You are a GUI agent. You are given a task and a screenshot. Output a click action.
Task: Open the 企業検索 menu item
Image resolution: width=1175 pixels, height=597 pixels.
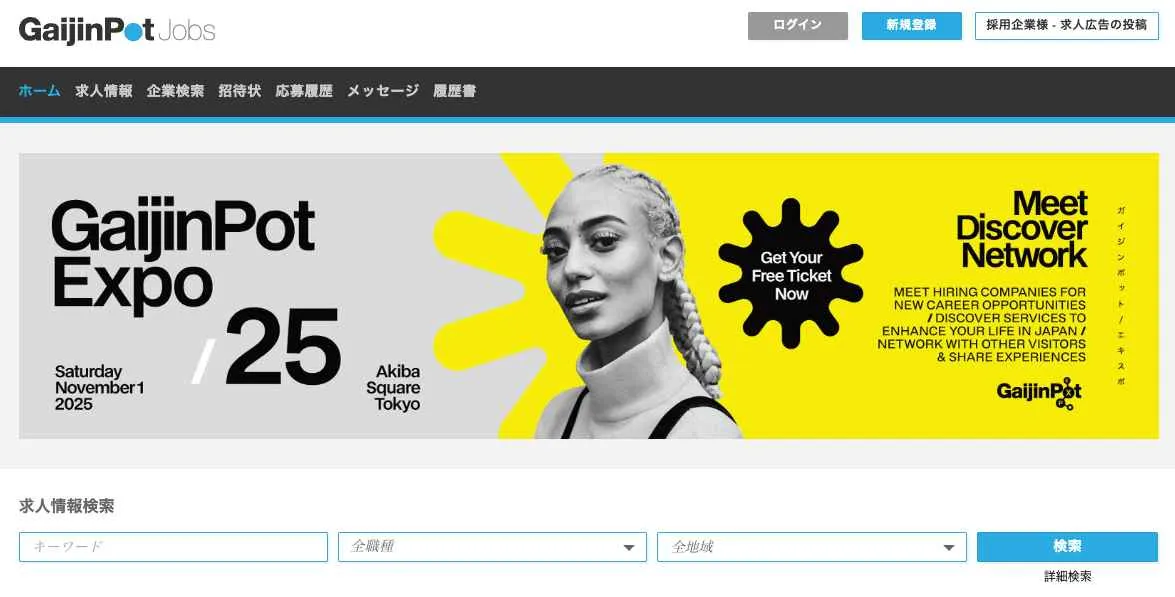(x=175, y=91)
